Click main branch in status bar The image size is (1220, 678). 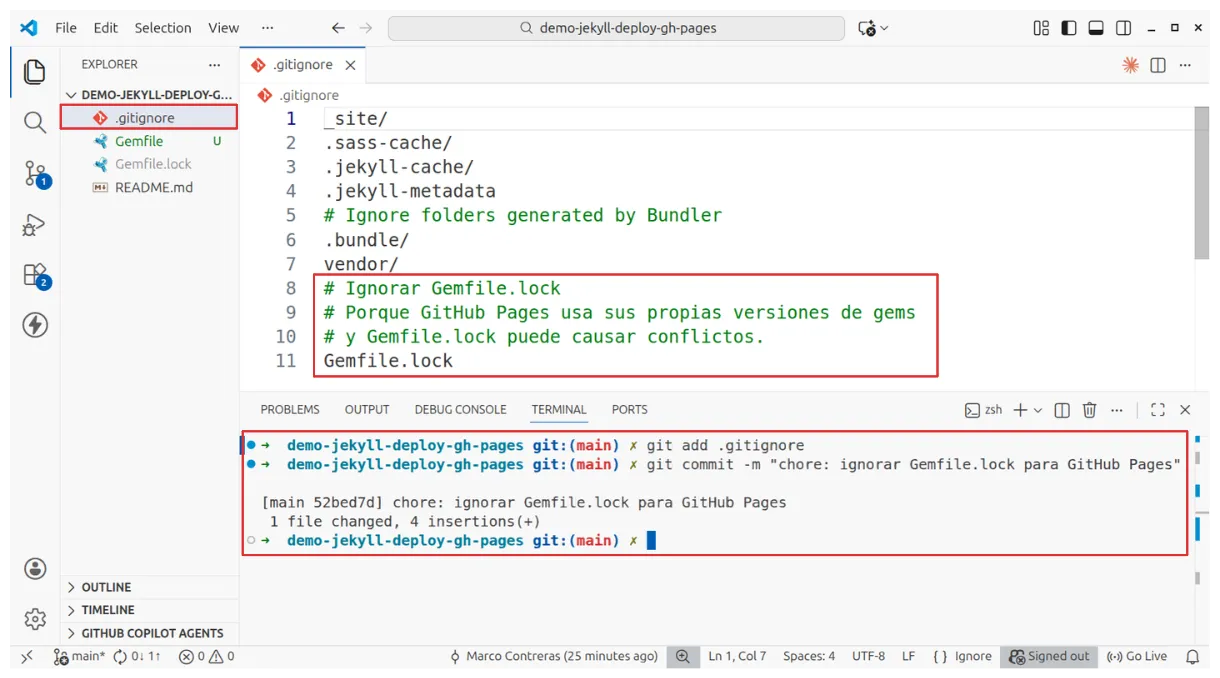[80, 657]
